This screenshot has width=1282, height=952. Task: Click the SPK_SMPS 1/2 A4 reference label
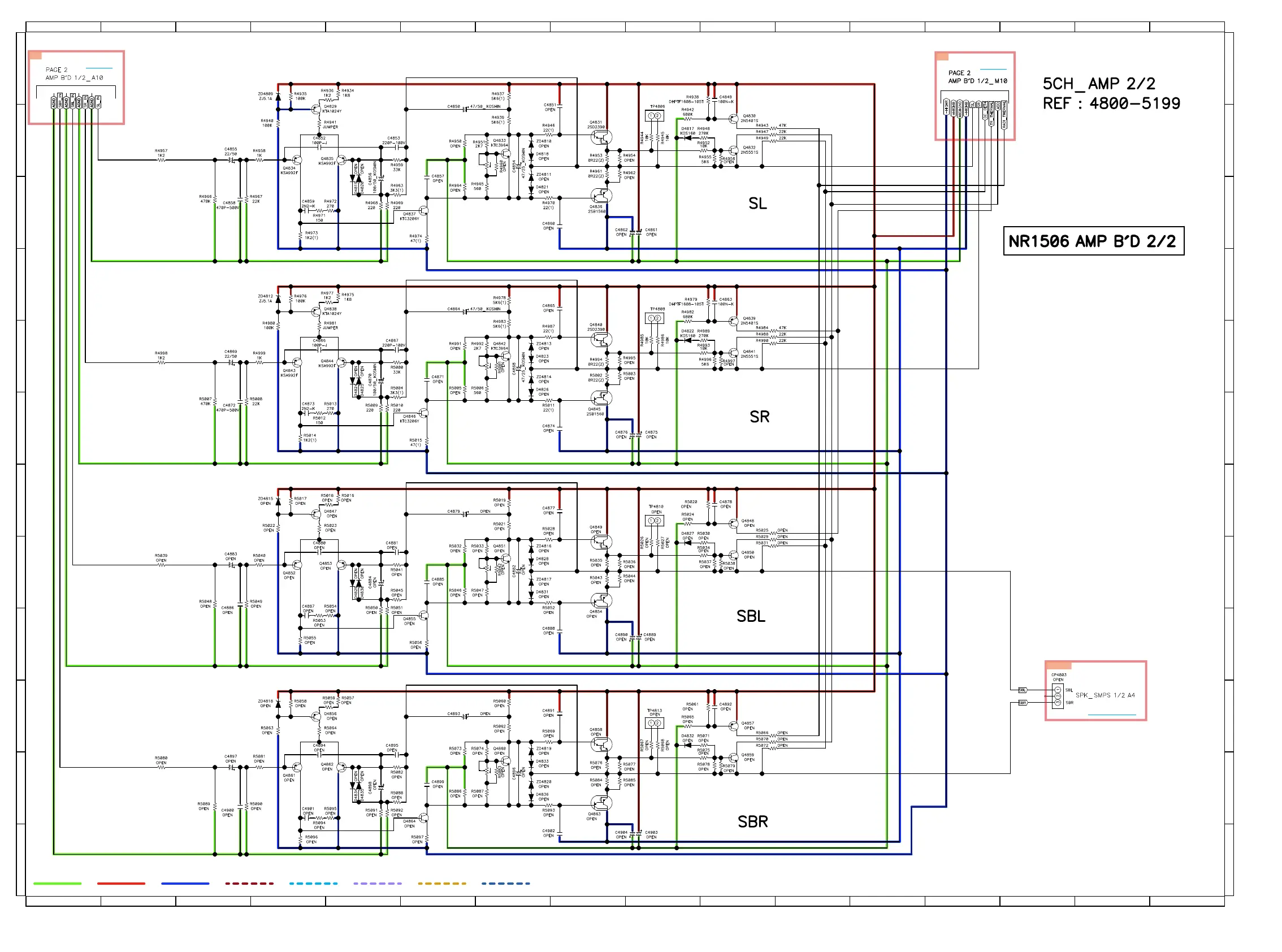1105,695
